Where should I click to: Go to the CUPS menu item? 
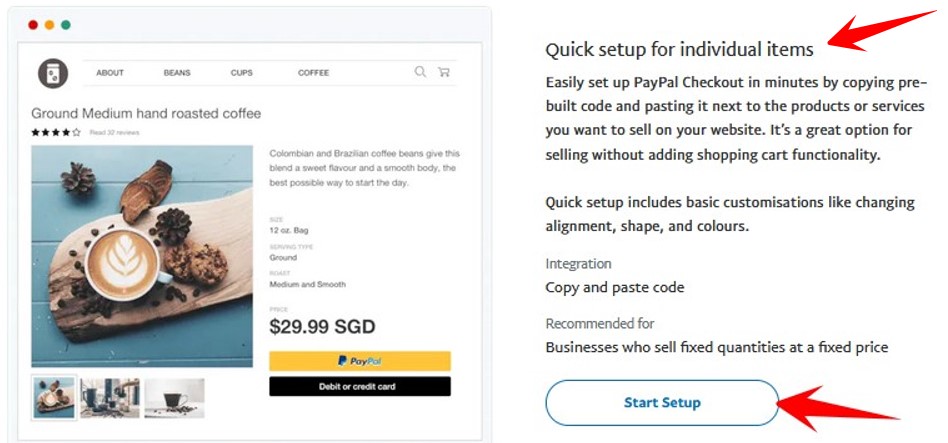242,73
